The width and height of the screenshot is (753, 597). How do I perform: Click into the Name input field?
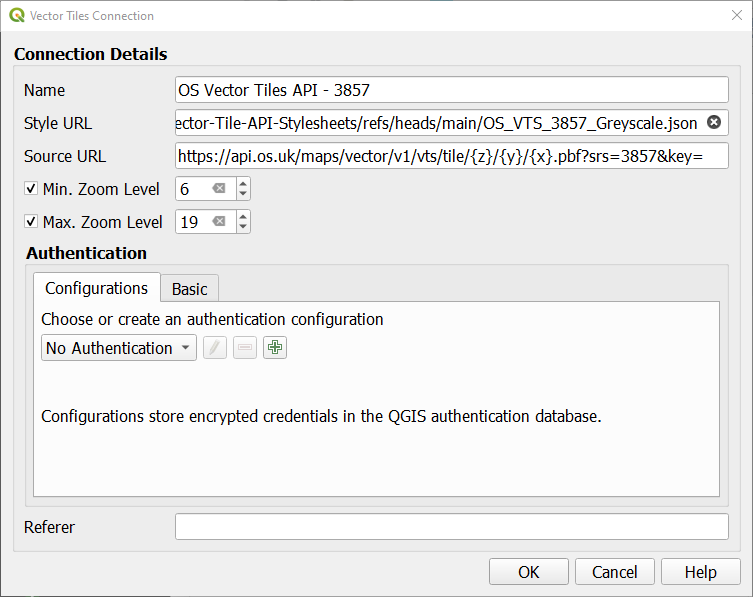click(x=451, y=90)
